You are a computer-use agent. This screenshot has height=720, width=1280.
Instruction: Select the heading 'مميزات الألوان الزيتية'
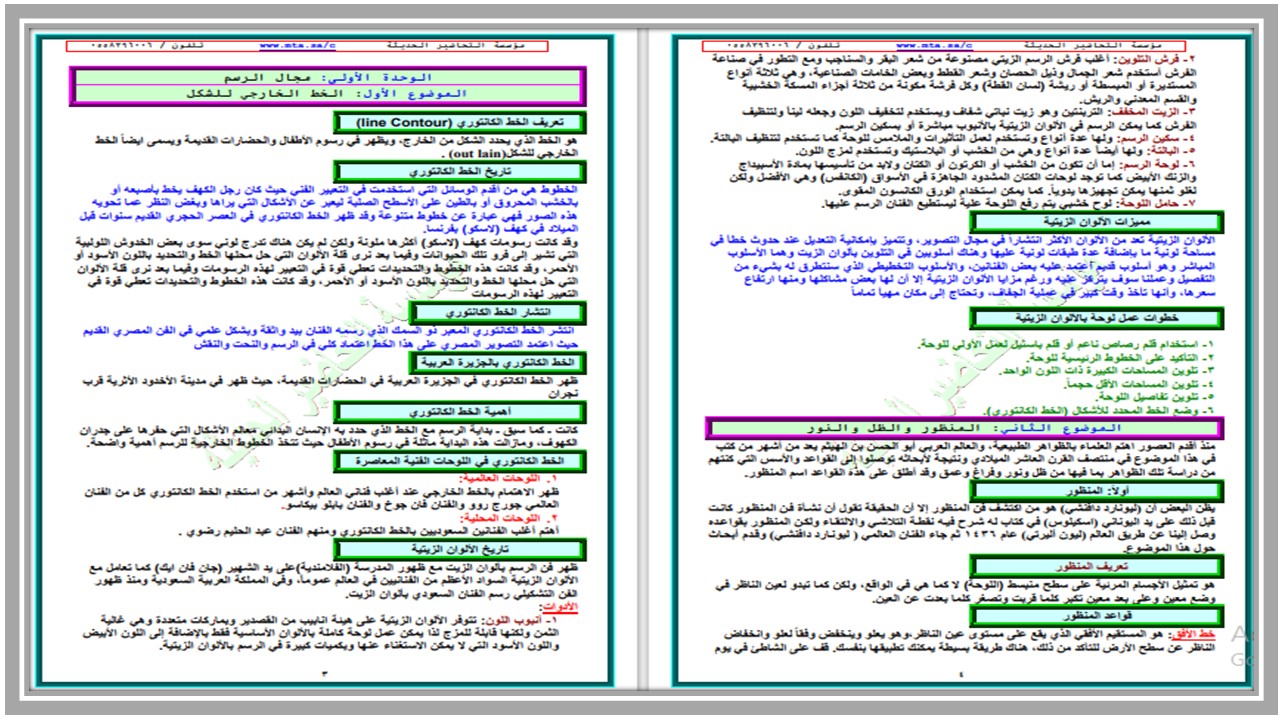(1097, 222)
